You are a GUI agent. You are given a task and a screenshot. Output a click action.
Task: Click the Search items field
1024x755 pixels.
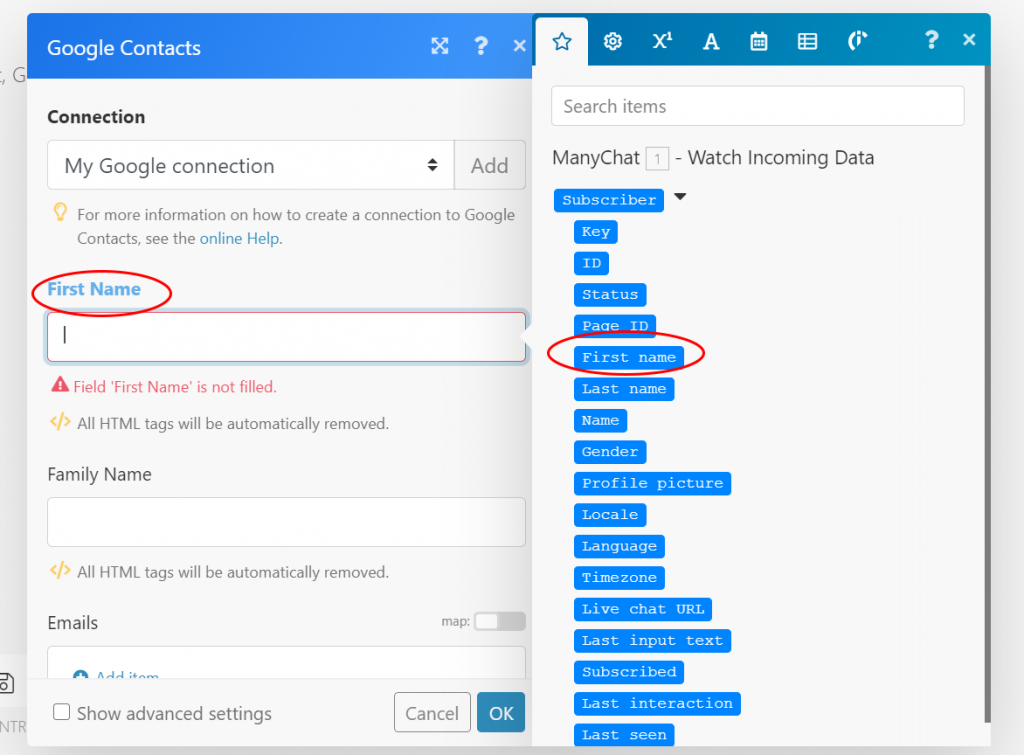coord(757,106)
